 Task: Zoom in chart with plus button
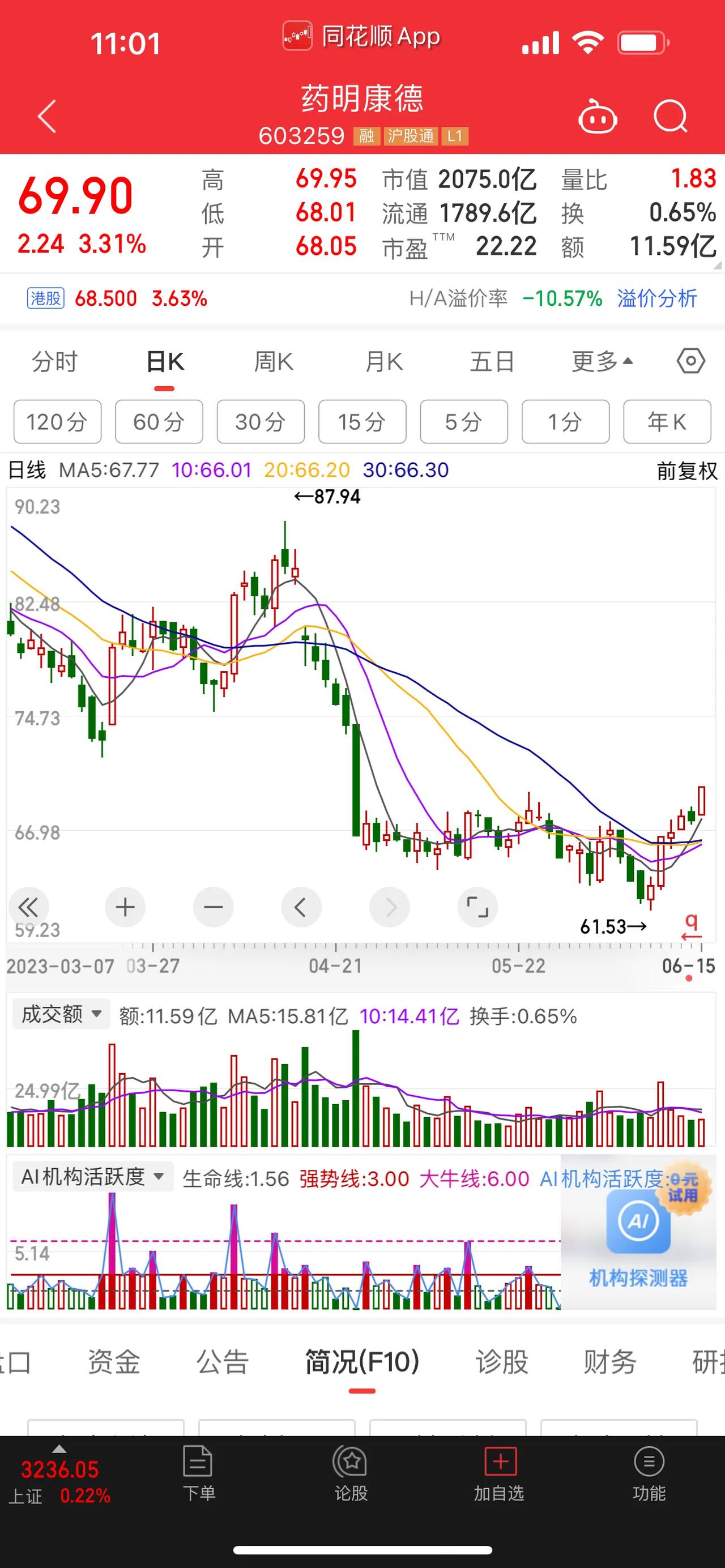[x=125, y=908]
